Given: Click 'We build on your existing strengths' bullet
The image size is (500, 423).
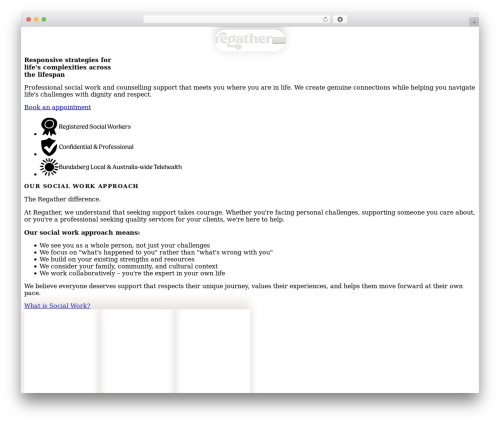Looking at the screenshot, I should coord(117,259).
